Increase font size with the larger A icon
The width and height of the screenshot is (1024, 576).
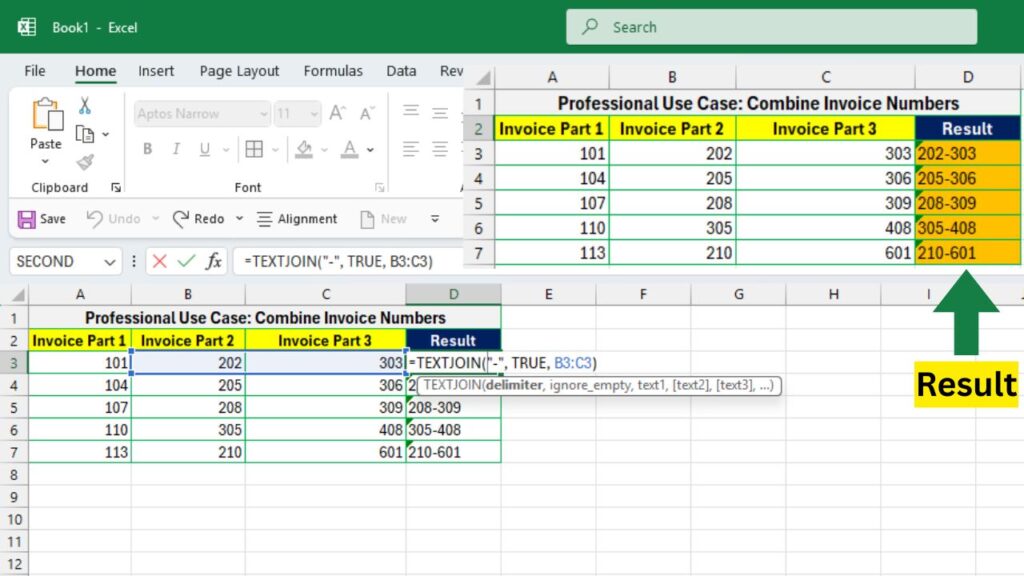click(x=337, y=113)
